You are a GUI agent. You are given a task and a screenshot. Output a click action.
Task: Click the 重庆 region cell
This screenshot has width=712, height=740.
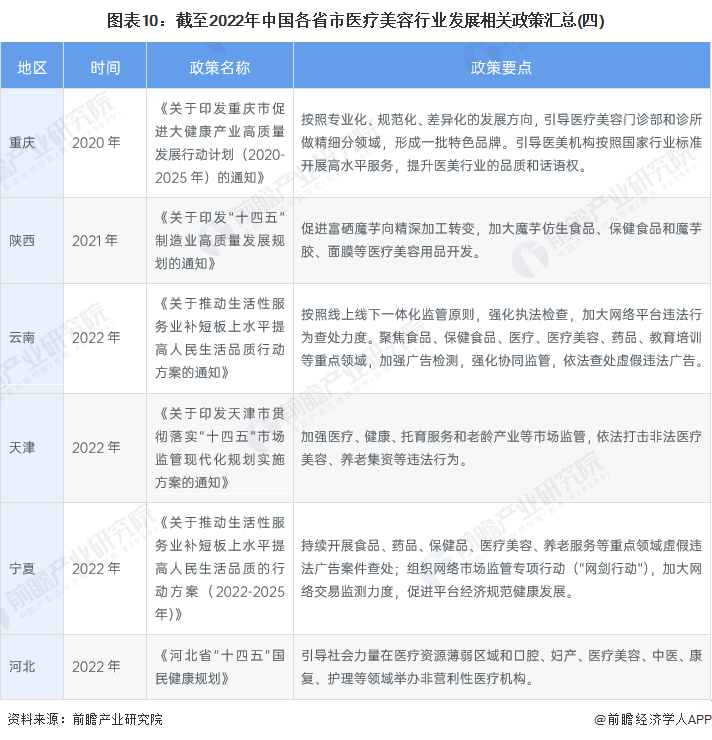point(21,142)
